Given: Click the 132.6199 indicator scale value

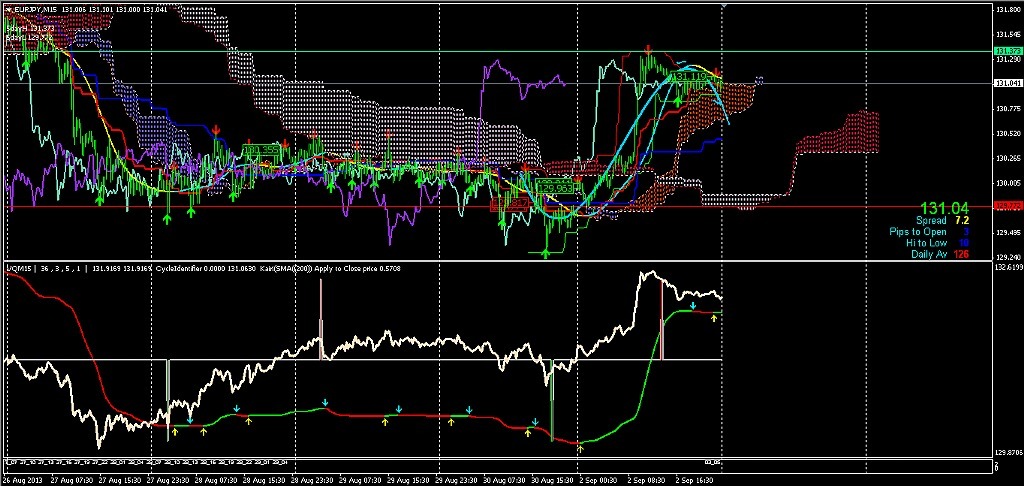Looking at the screenshot, I should coord(1008,267).
